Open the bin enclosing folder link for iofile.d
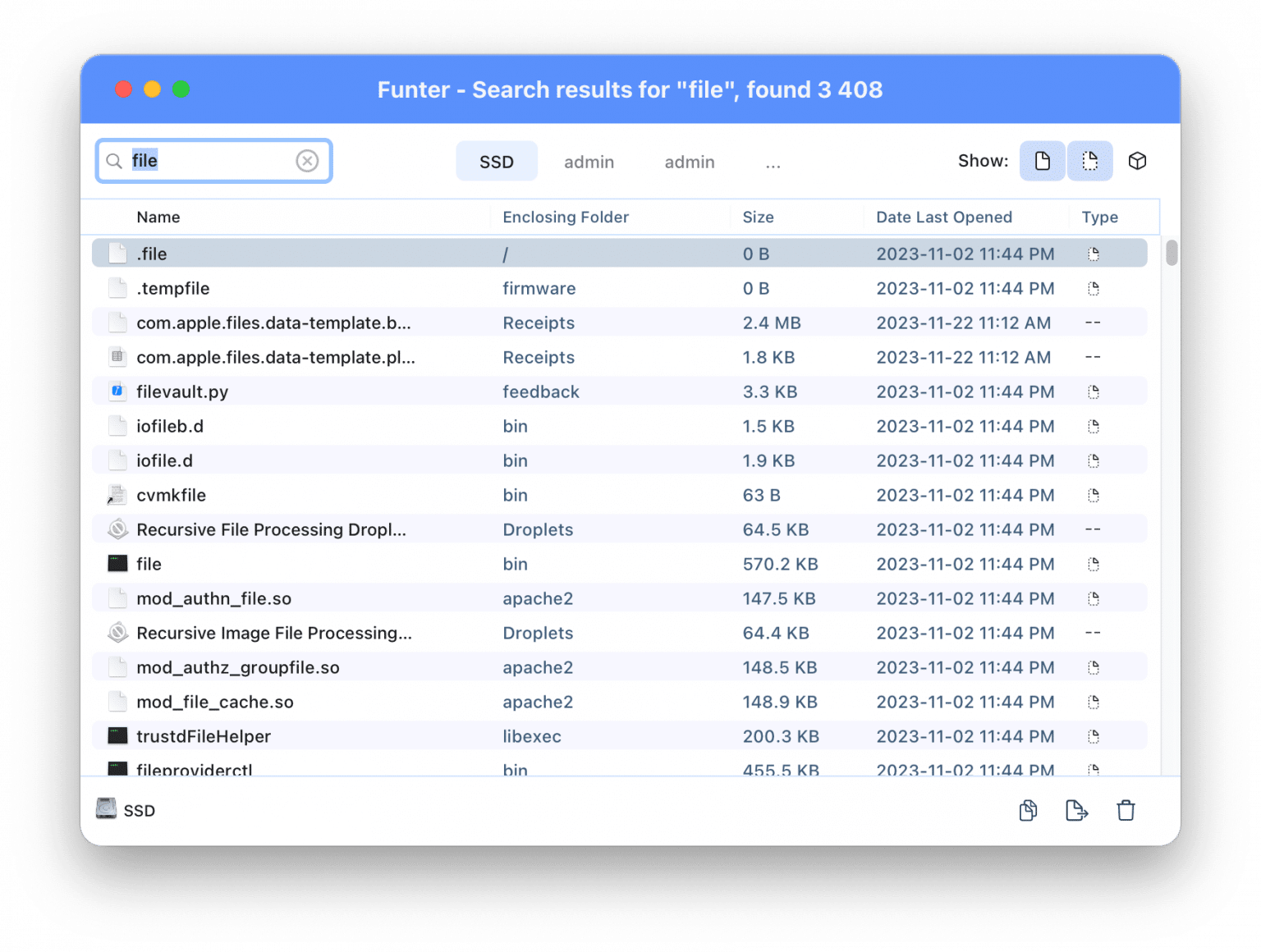Image resolution: width=1261 pixels, height=952 pixels. coord(515,460)
